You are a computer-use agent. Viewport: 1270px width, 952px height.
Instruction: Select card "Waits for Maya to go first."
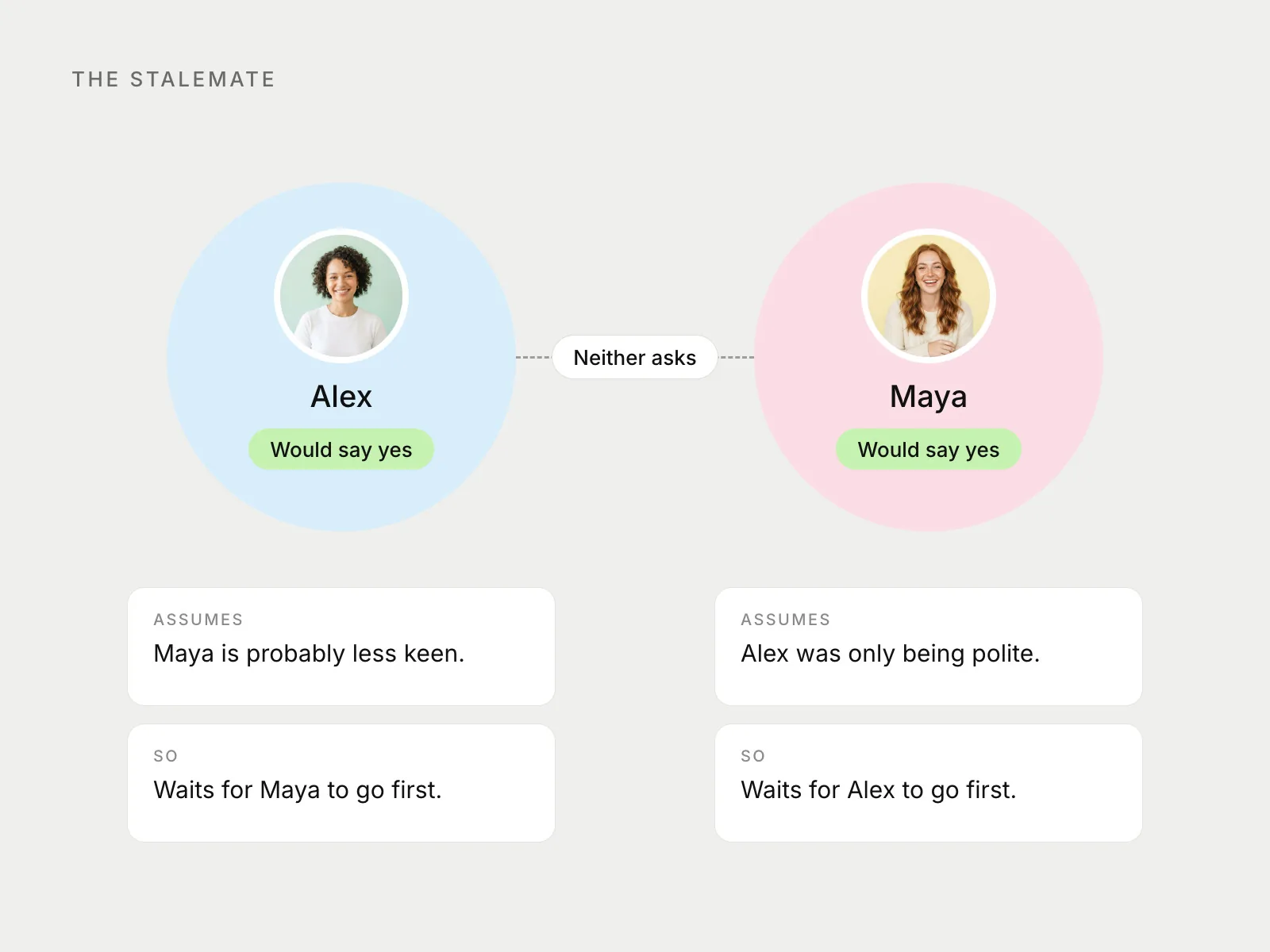pyautogui.click(x=341, y=783)
